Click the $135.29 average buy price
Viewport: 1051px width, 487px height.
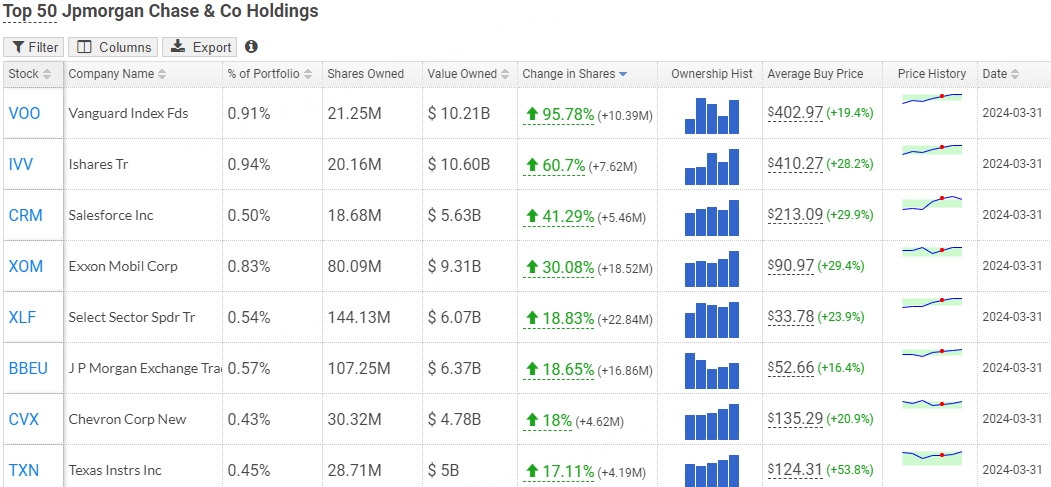click(x=795, y=419)
